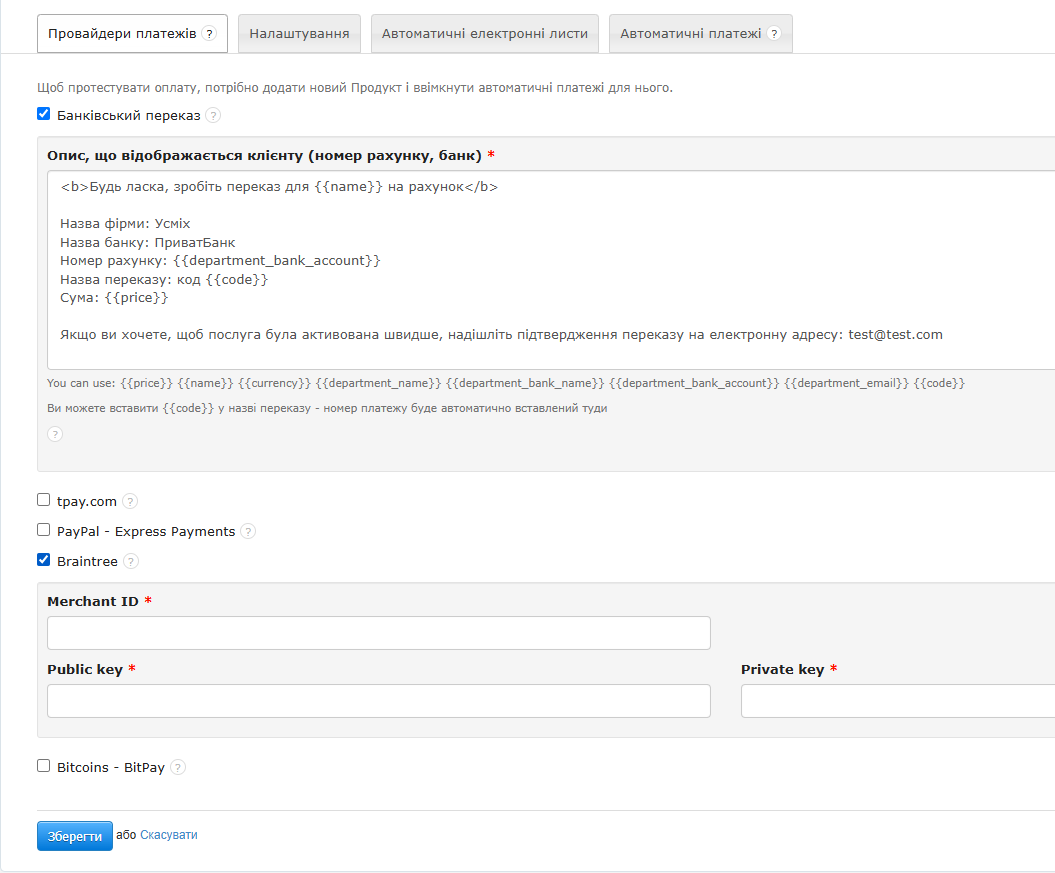Click into the Public key field
Screen dimensions: 1055x873
coord(378,701)
